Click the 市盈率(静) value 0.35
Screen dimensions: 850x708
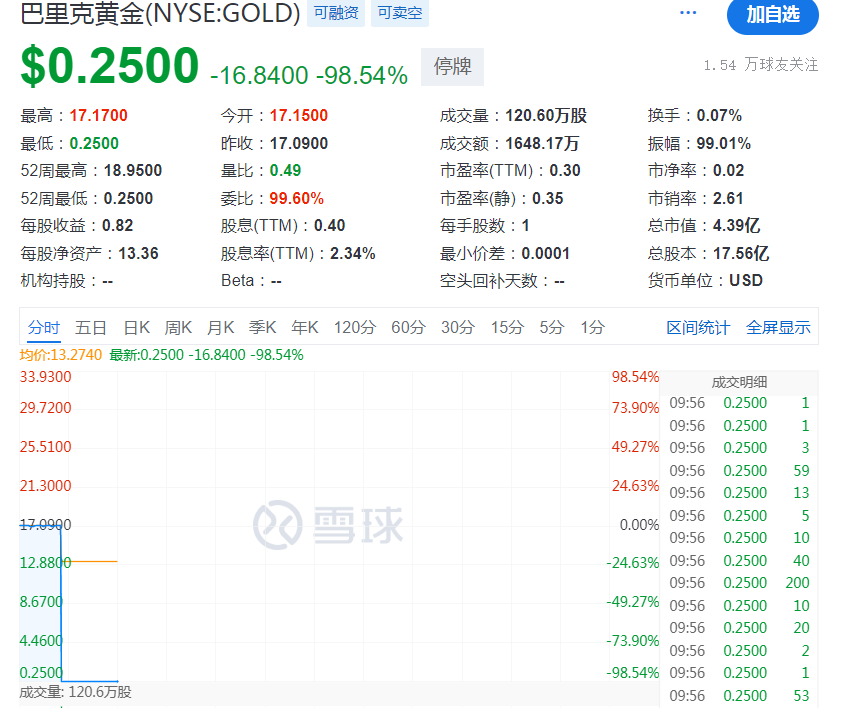548,198
